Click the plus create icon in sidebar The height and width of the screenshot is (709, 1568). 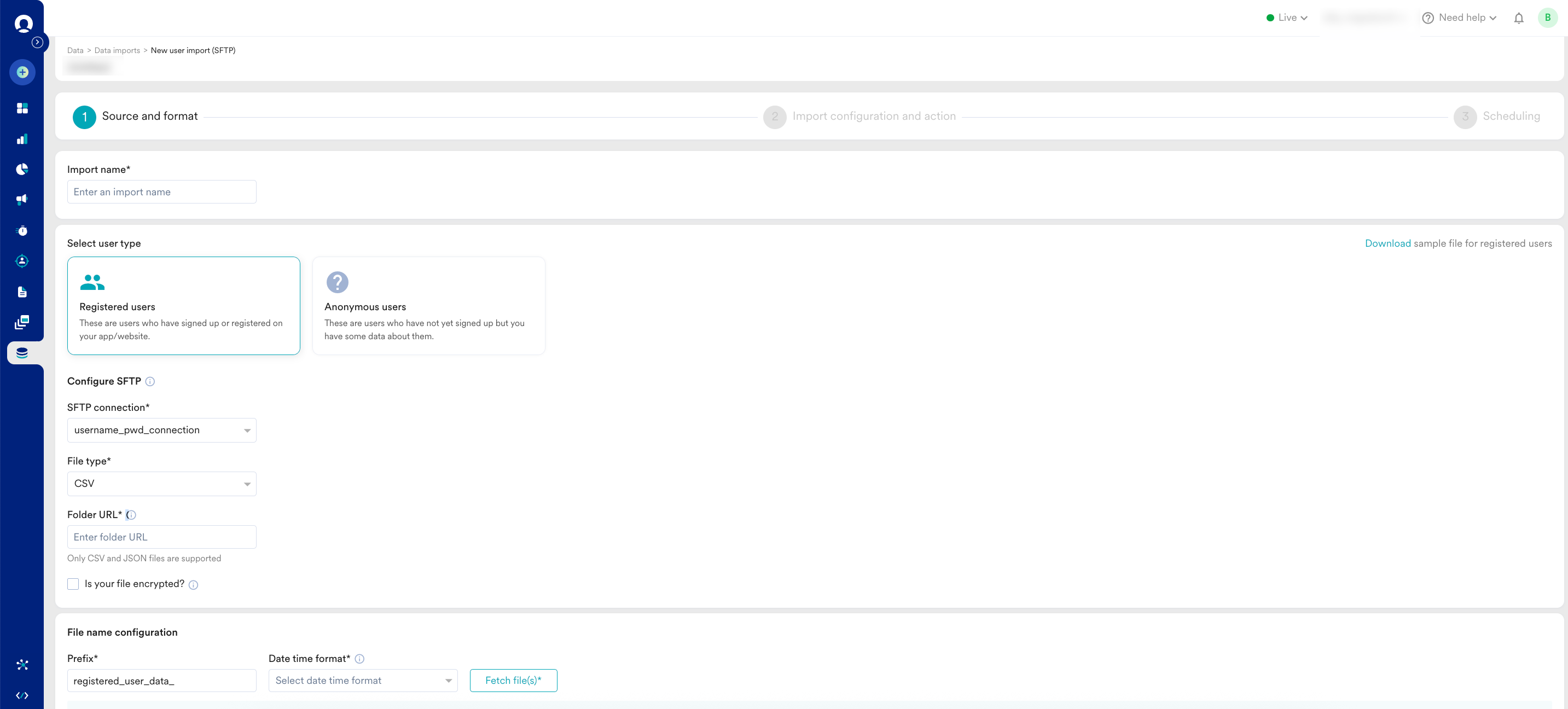click(x=22, y=72)
